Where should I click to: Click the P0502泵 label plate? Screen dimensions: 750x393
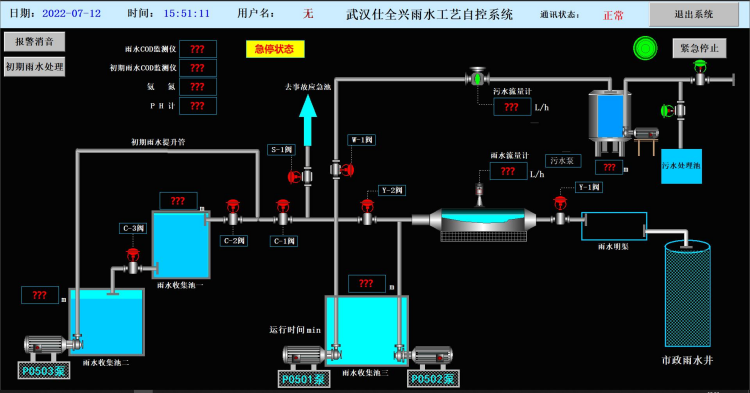click(x=433, y=379)
